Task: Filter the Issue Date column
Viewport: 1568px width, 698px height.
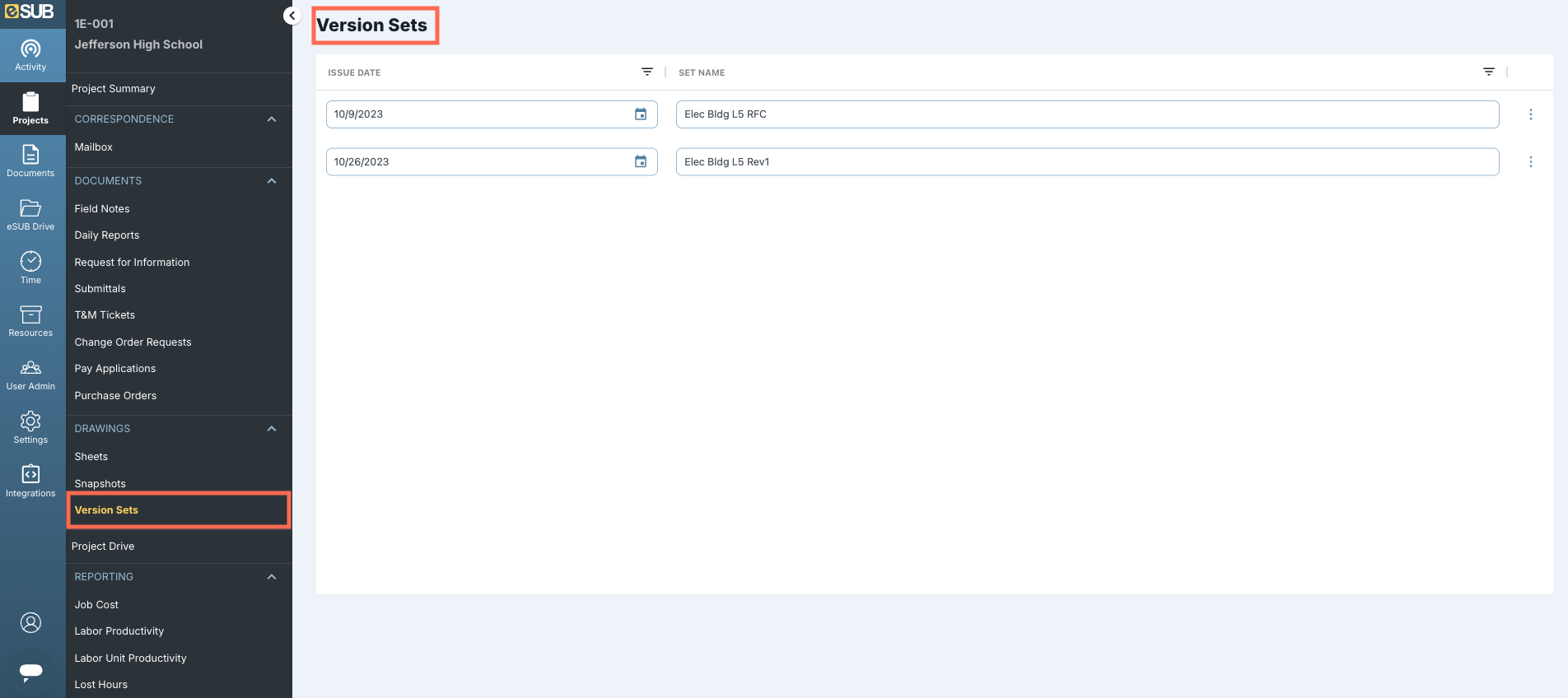Action: coord(647,72)
